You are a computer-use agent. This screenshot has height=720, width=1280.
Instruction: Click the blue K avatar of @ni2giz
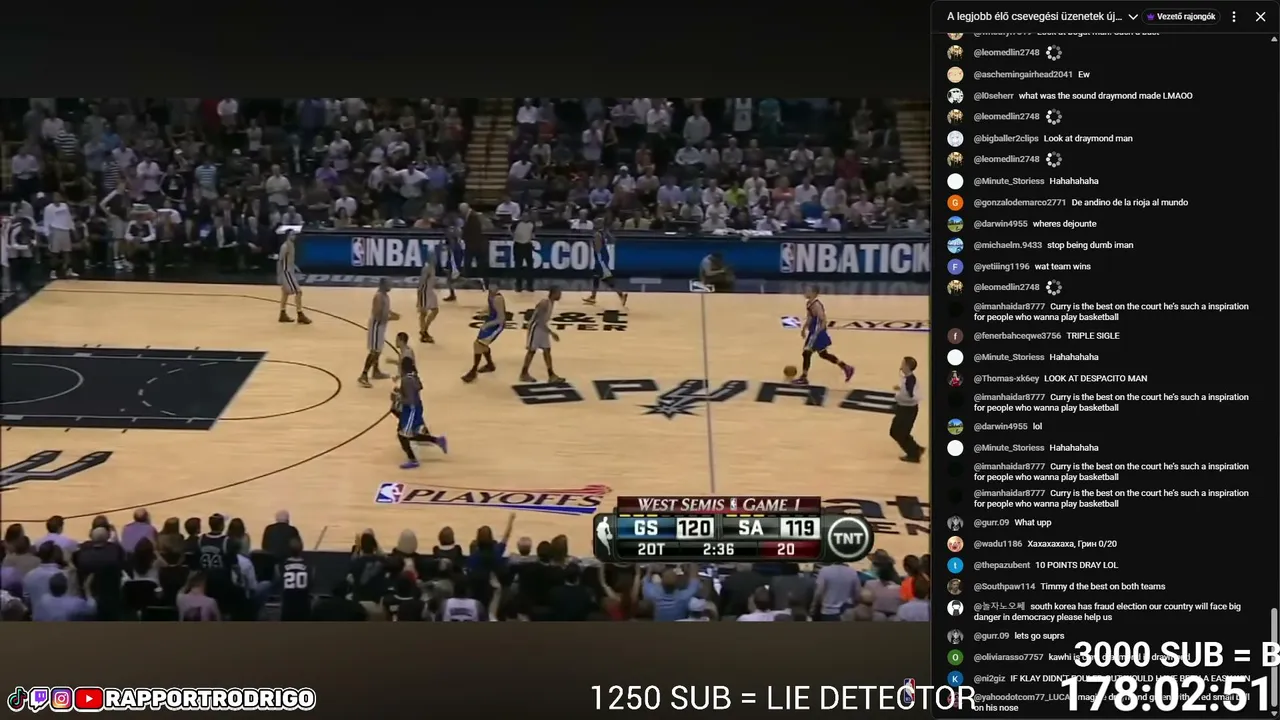(x=955, y=678)
